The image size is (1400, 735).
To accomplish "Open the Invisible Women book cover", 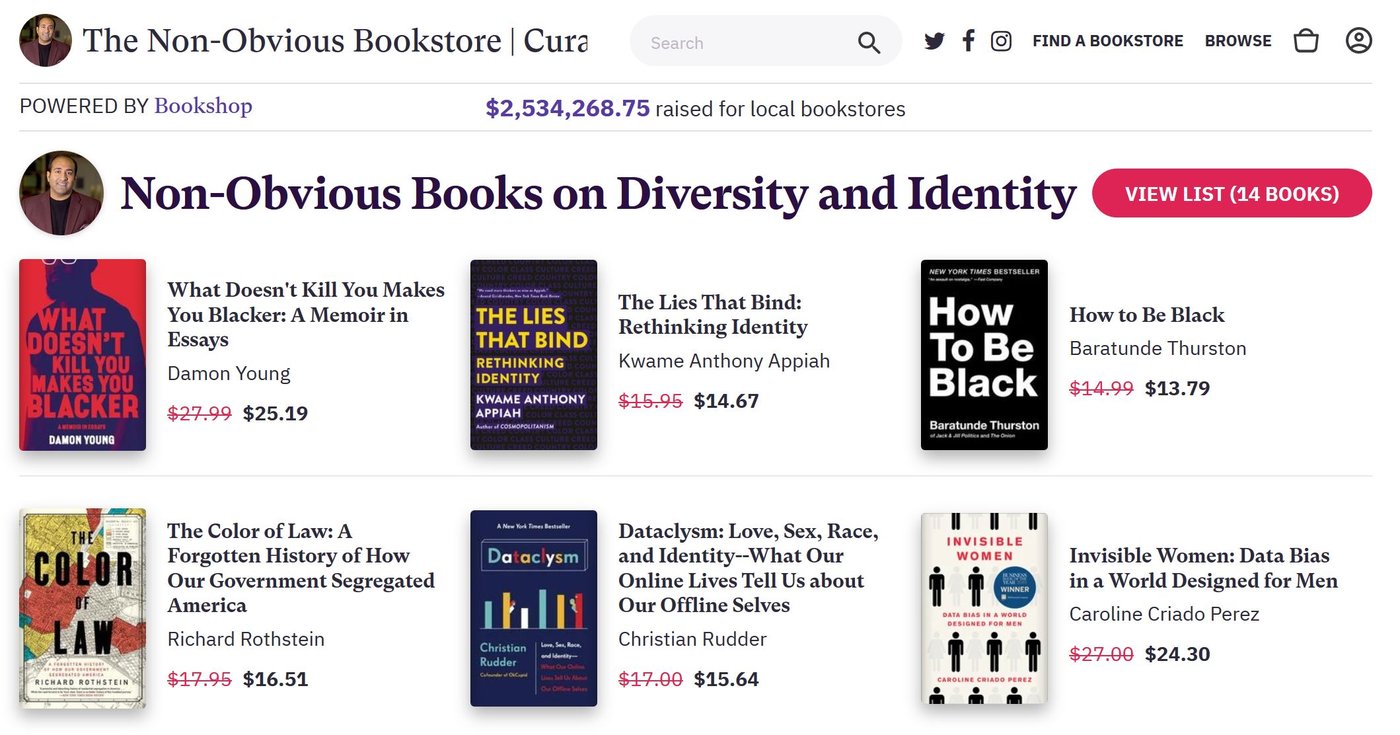I will coord(984,608).
